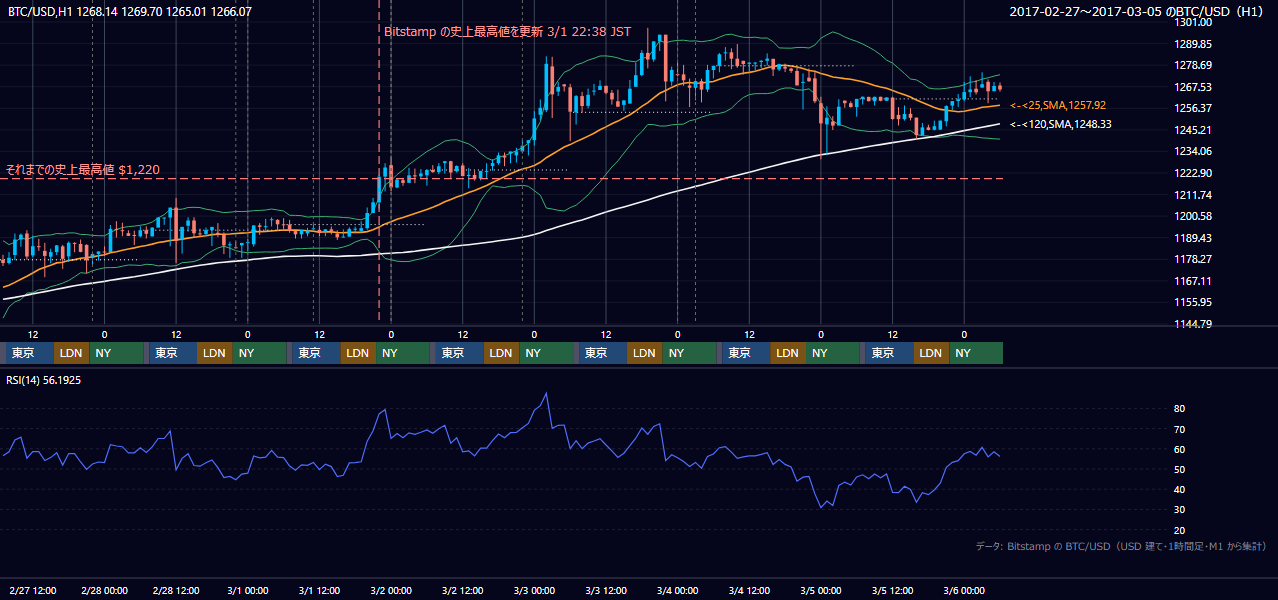Image resolution: width=1278 pixels, height=600 pixels.
Task: Click the 3/1 12:00 time label
Action: pos(319,590)
